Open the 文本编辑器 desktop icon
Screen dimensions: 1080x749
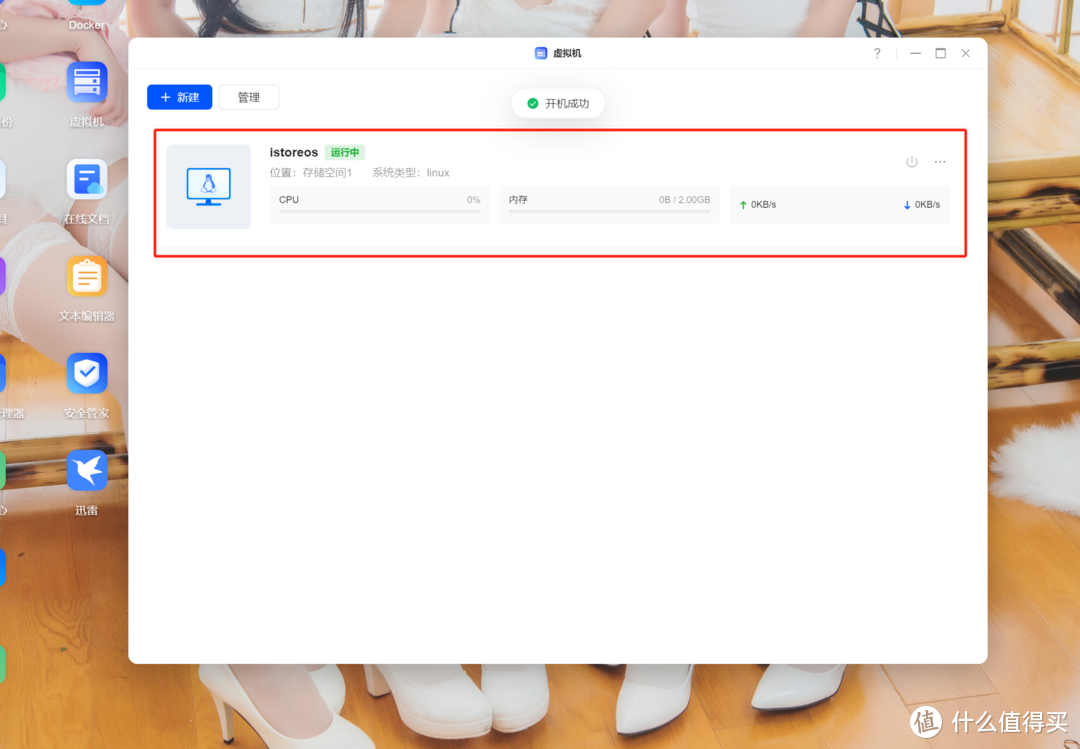tap(87, 277)
